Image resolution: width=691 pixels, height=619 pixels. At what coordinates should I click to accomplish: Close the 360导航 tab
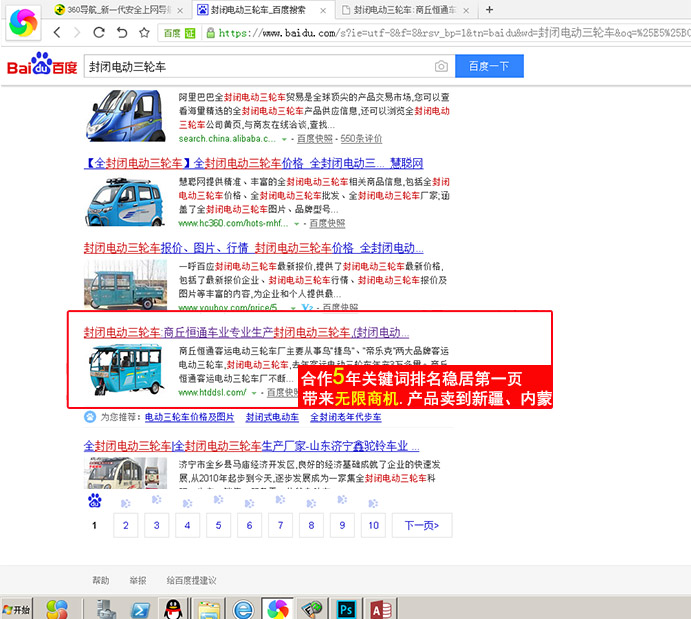(x=180, y=11)
